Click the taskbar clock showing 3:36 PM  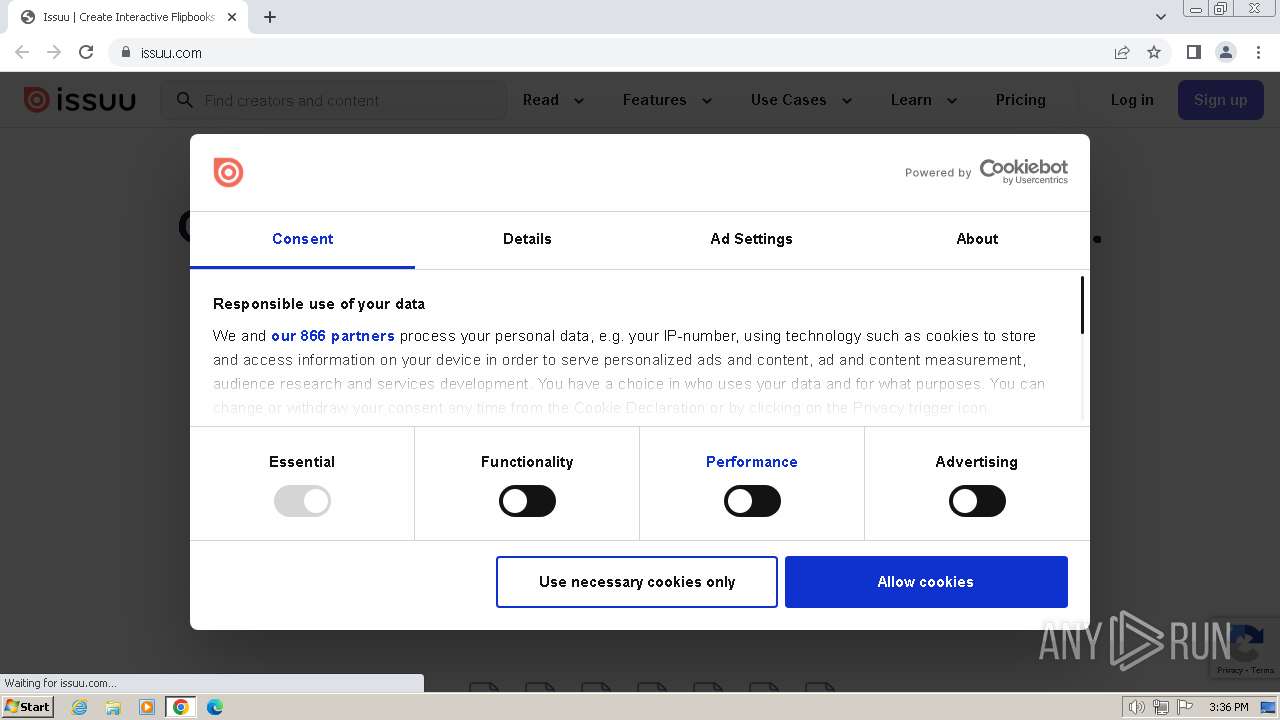click(x=1228, y=707)
